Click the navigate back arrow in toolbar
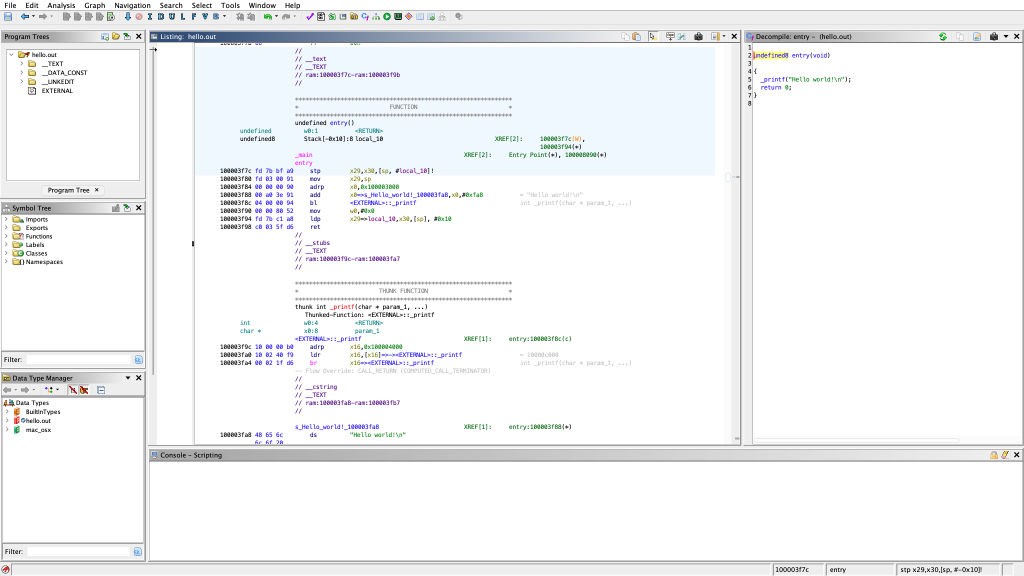 25,17
